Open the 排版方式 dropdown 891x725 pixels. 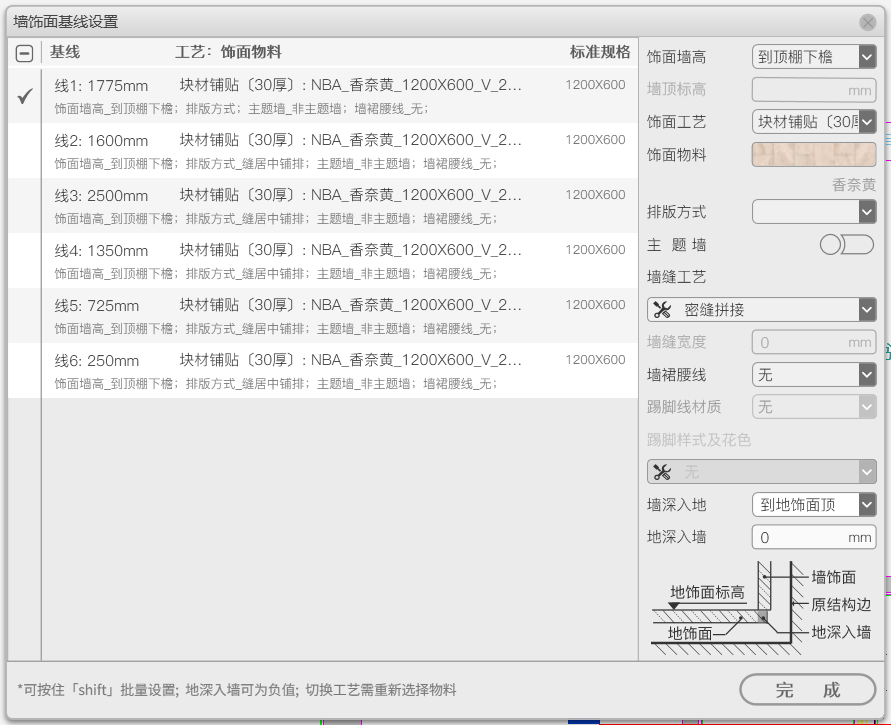[814, 212]
